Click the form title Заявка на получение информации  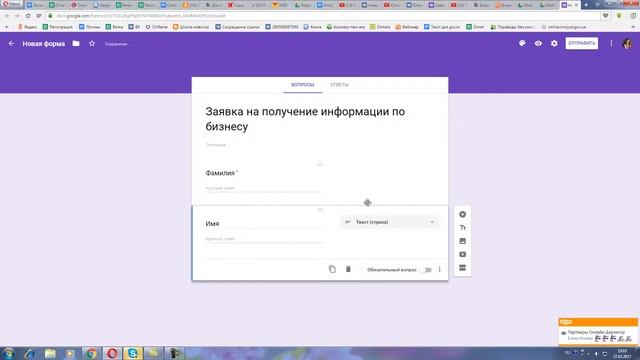coord(305,119)
